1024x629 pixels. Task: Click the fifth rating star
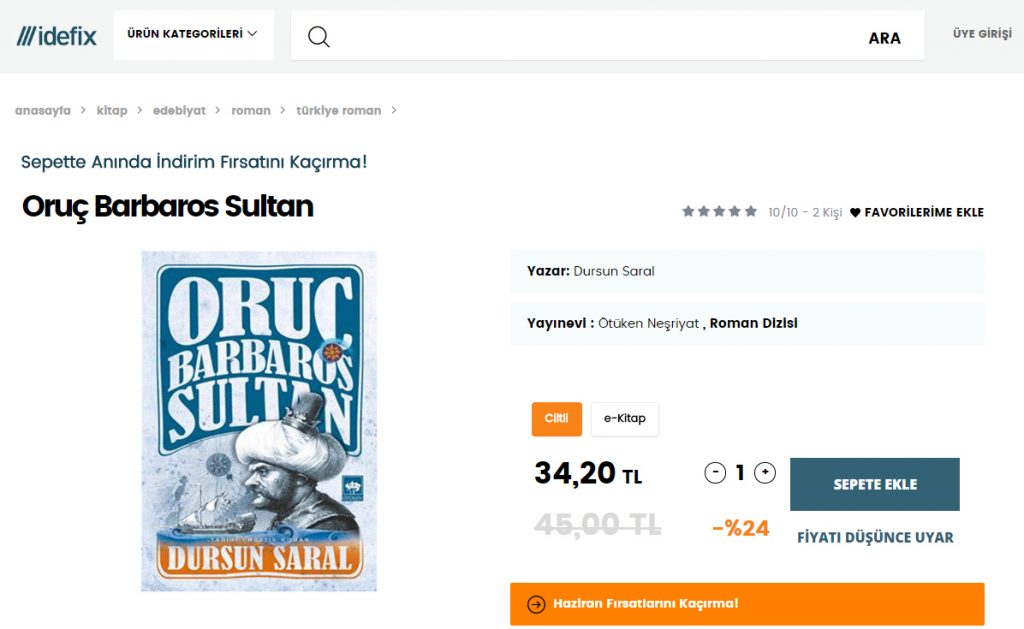coord(751,211)
